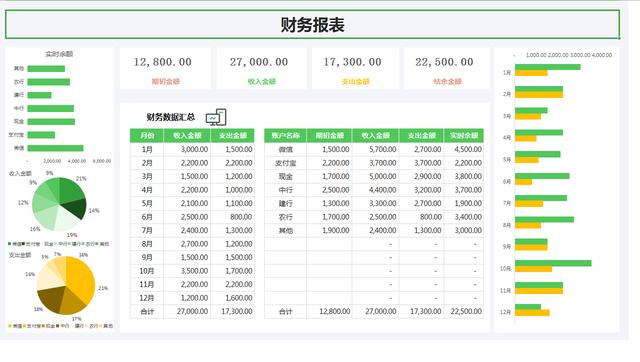Click the 合计 cell of the monthly table
This screenshot has height=362, width=640.
[x=147, y=311]
